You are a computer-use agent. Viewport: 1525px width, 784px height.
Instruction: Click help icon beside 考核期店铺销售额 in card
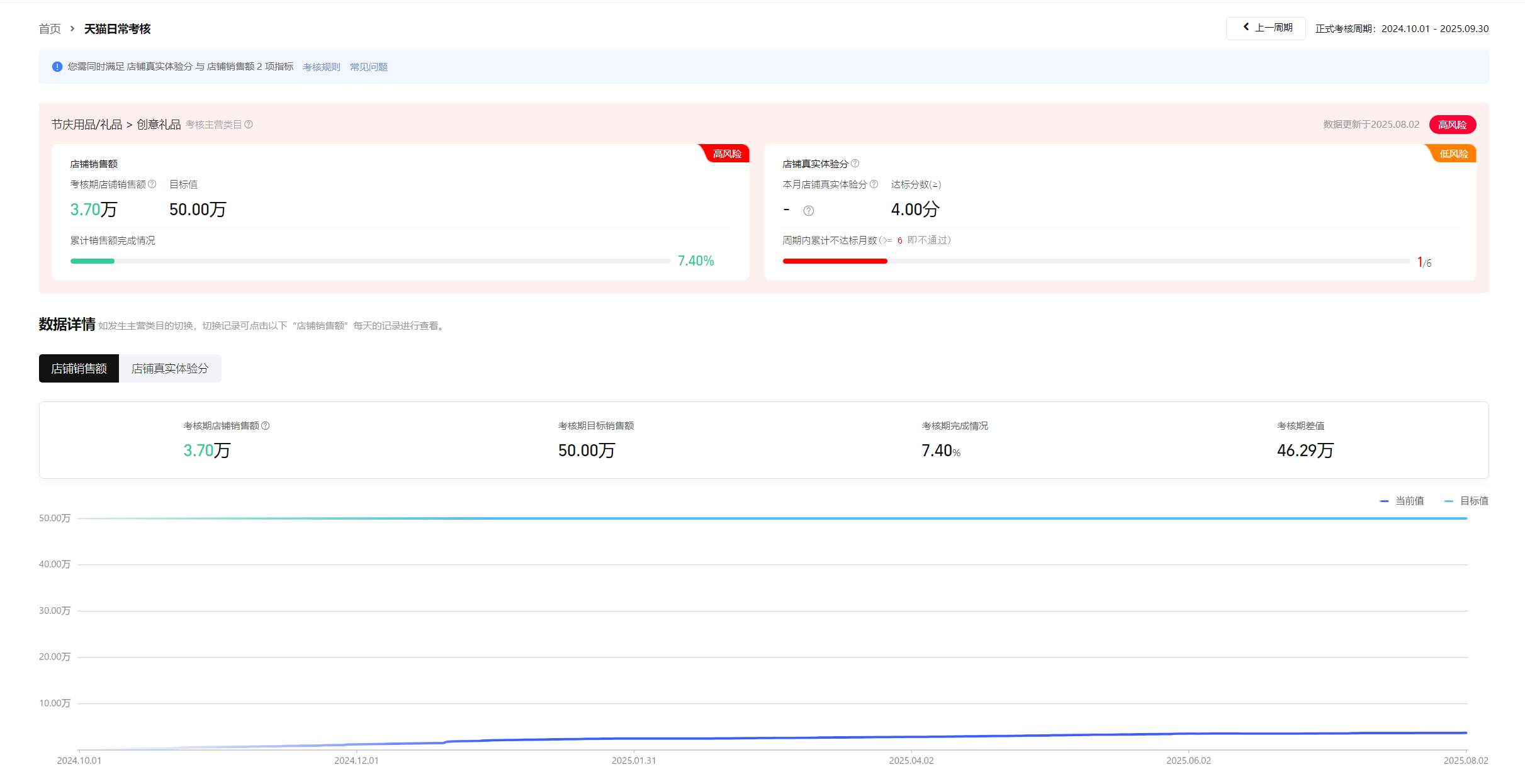click(152, 184)
